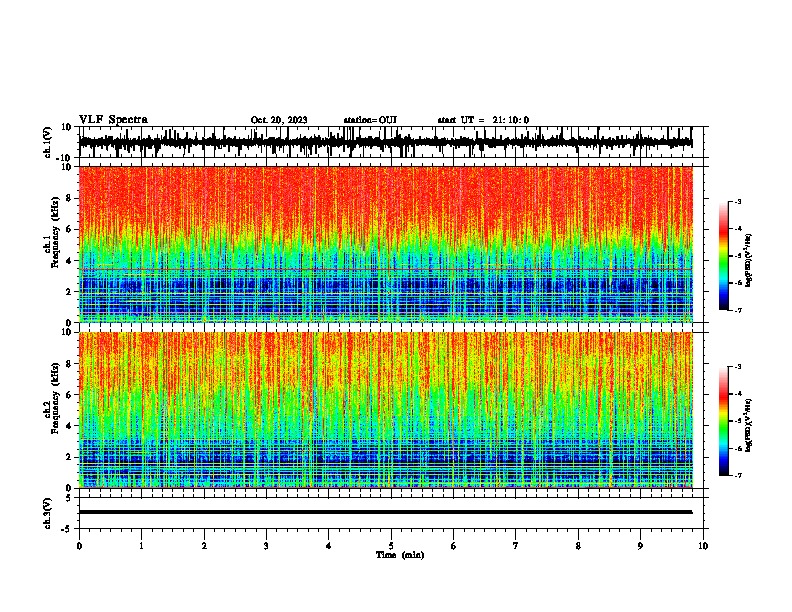Click the "5" tick on ch.3(V) axis
This screenshot has height=612, width=792.
tap(69, 498)
